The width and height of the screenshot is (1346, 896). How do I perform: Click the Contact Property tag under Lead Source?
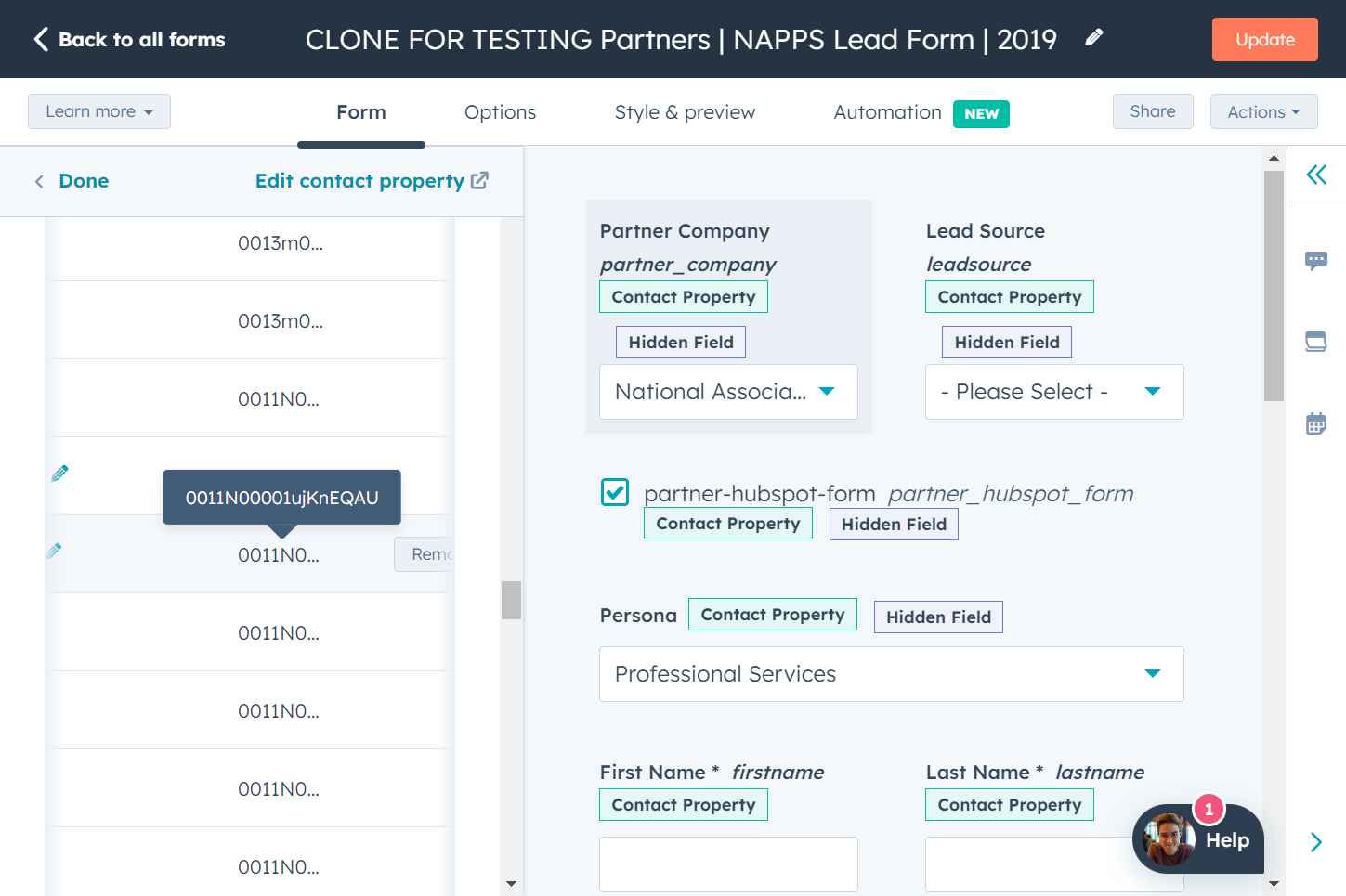(1010, 297)
